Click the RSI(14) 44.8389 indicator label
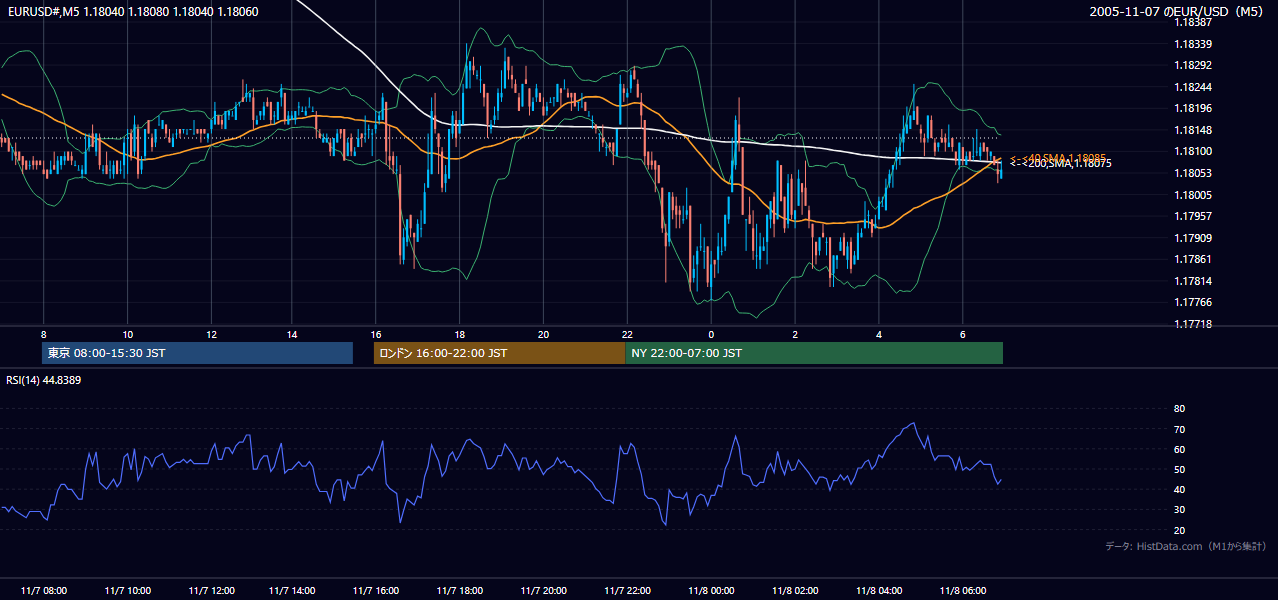 44,380
